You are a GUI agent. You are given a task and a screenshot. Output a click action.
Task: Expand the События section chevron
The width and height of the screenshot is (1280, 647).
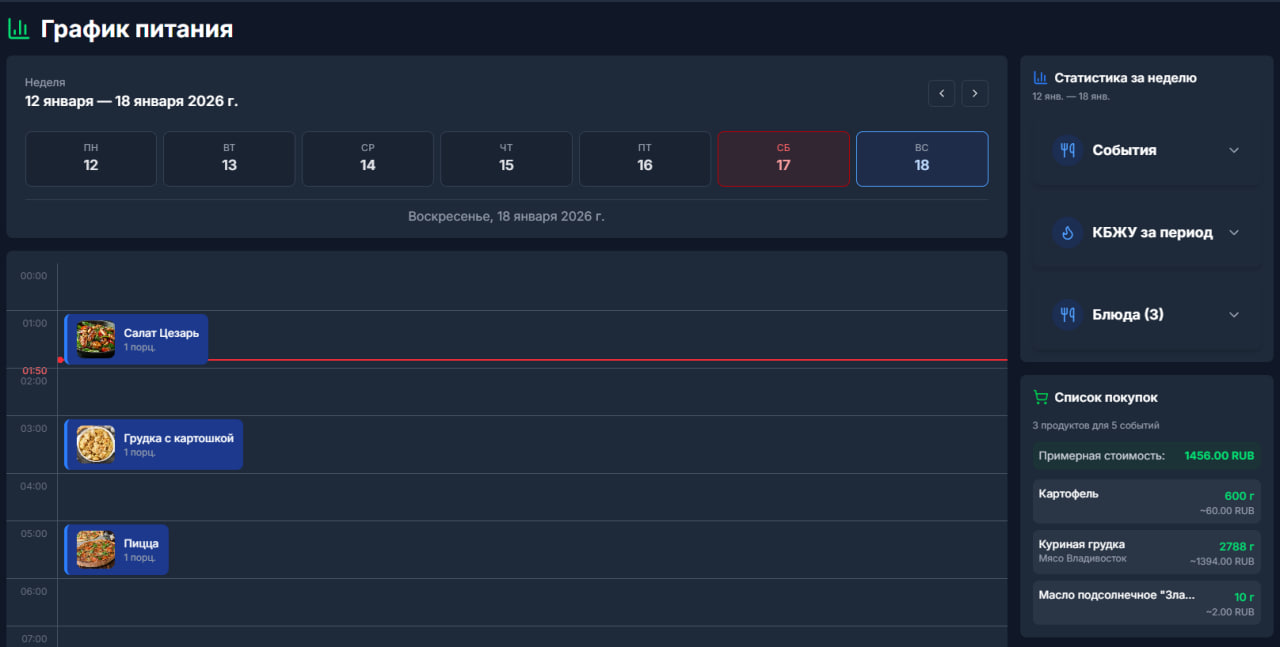(1234, 150)
